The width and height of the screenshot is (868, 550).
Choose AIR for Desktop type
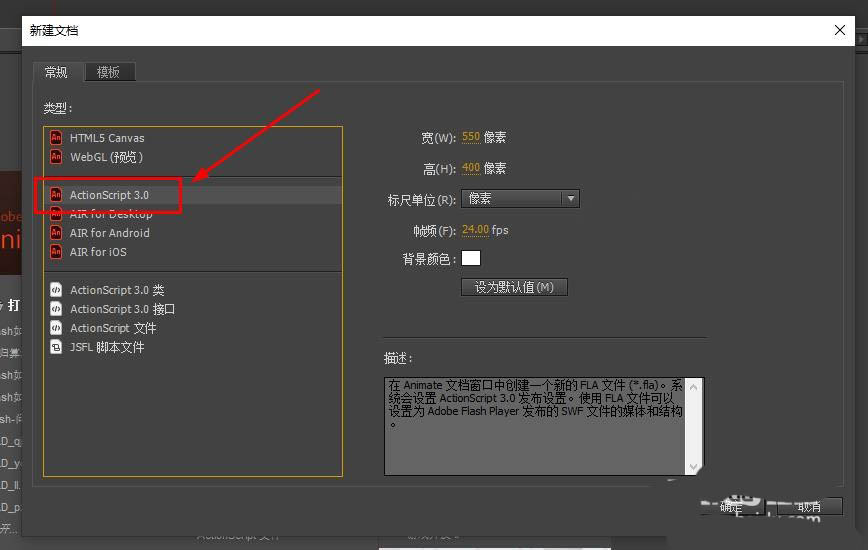[193, 214]
